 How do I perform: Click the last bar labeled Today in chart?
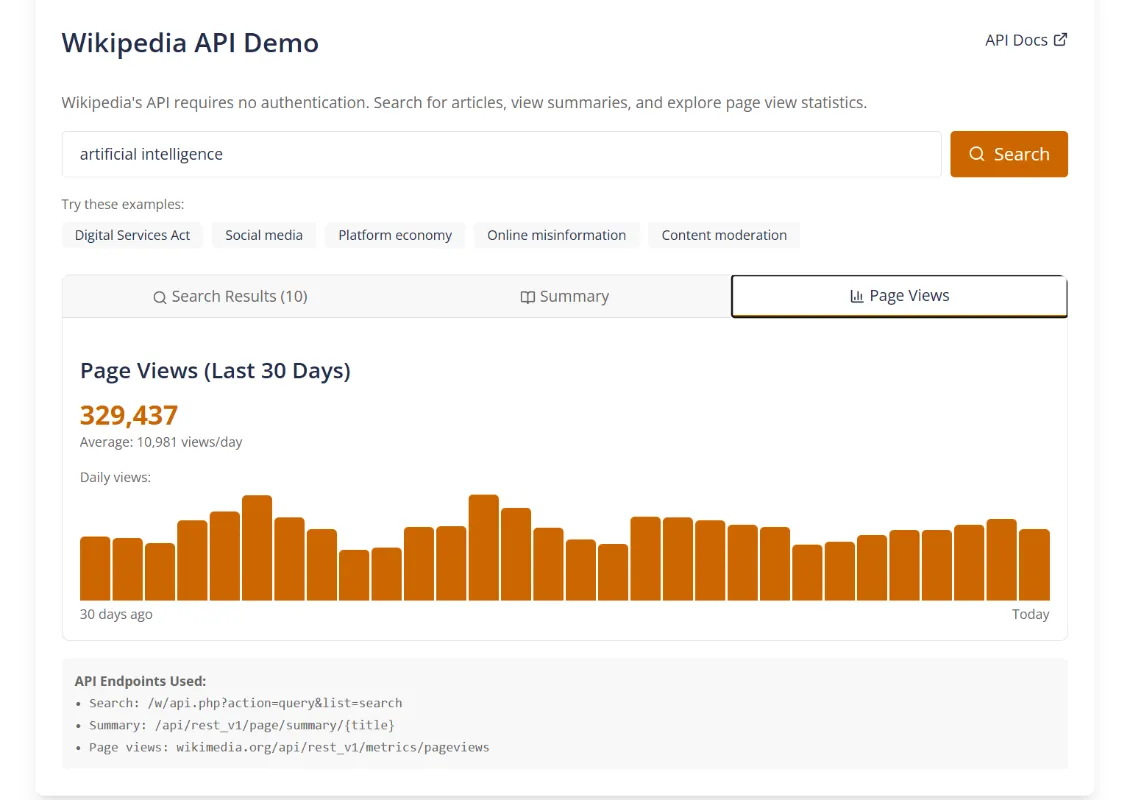click(x=1034, y=564)
